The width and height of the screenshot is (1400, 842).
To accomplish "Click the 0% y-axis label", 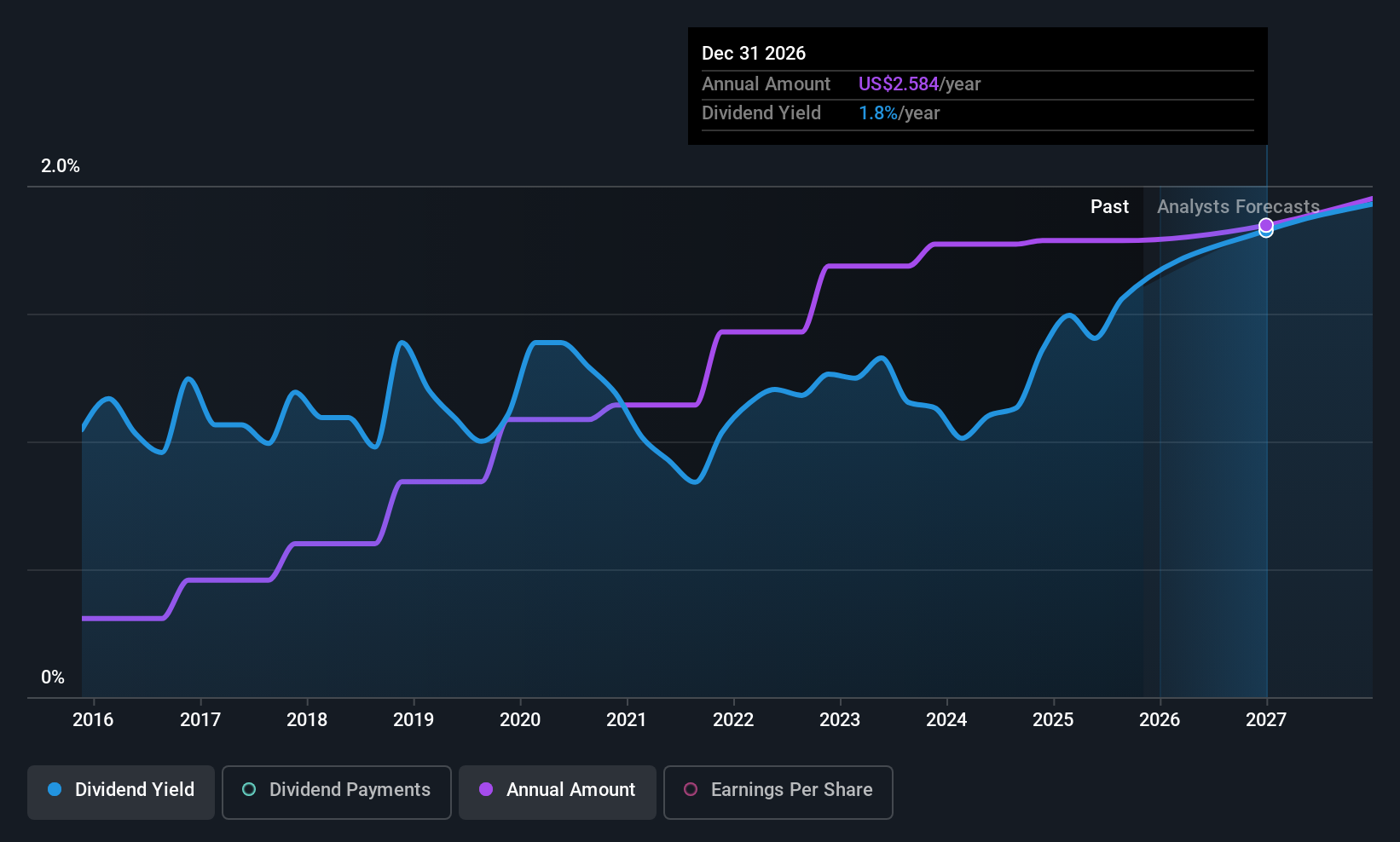I will click(53, 677).
